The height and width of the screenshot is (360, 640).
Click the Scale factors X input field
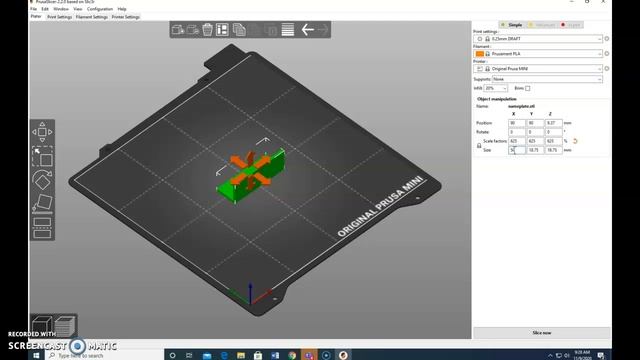coord(517,141)
